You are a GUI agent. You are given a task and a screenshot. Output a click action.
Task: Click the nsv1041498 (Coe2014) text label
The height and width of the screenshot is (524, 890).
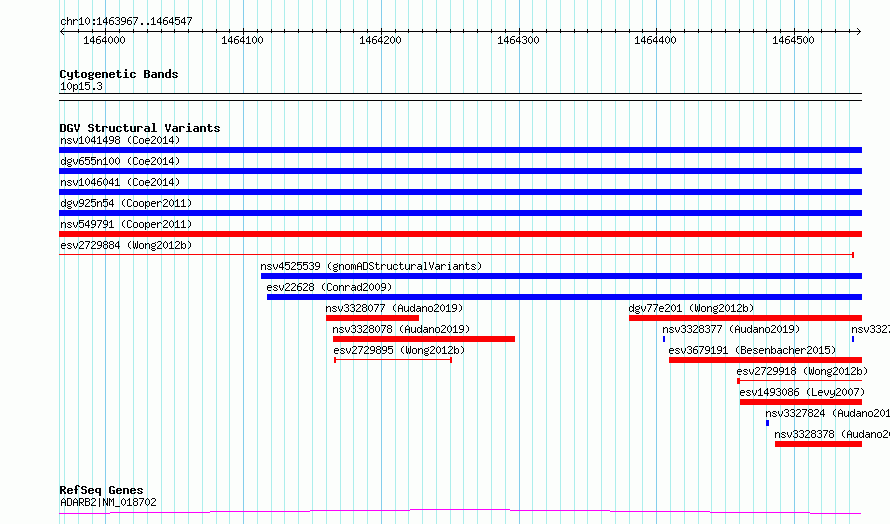pyautogui.click(x=120, y=140)
